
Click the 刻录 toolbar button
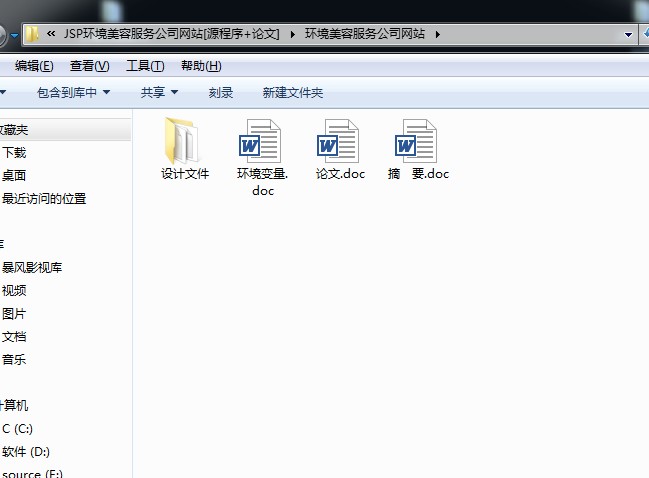pyautogui.click(x=221, y=92)
